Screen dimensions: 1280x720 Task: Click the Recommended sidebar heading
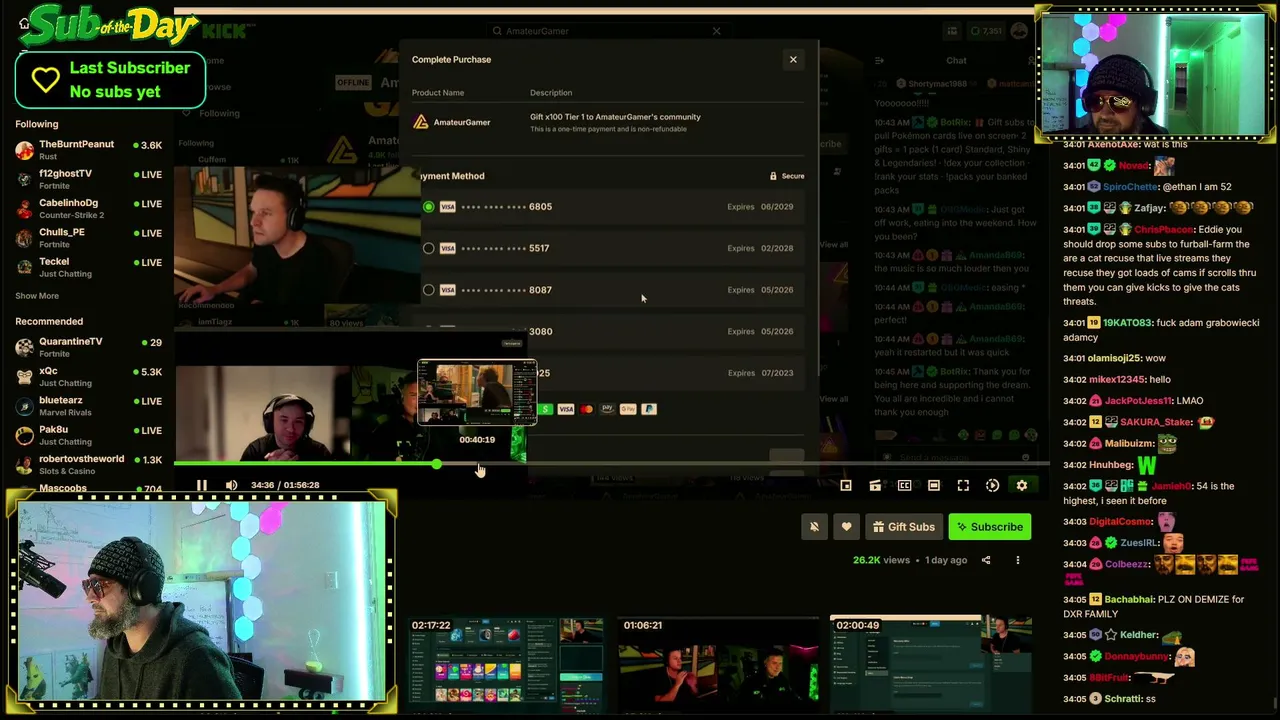[49, 321]
